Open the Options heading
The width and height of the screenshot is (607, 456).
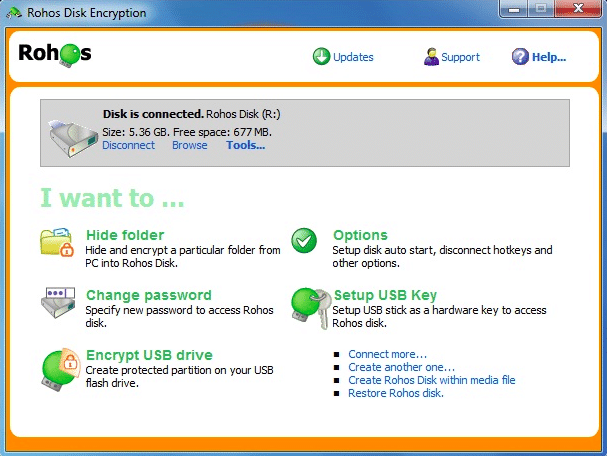[x=360, y=235]
